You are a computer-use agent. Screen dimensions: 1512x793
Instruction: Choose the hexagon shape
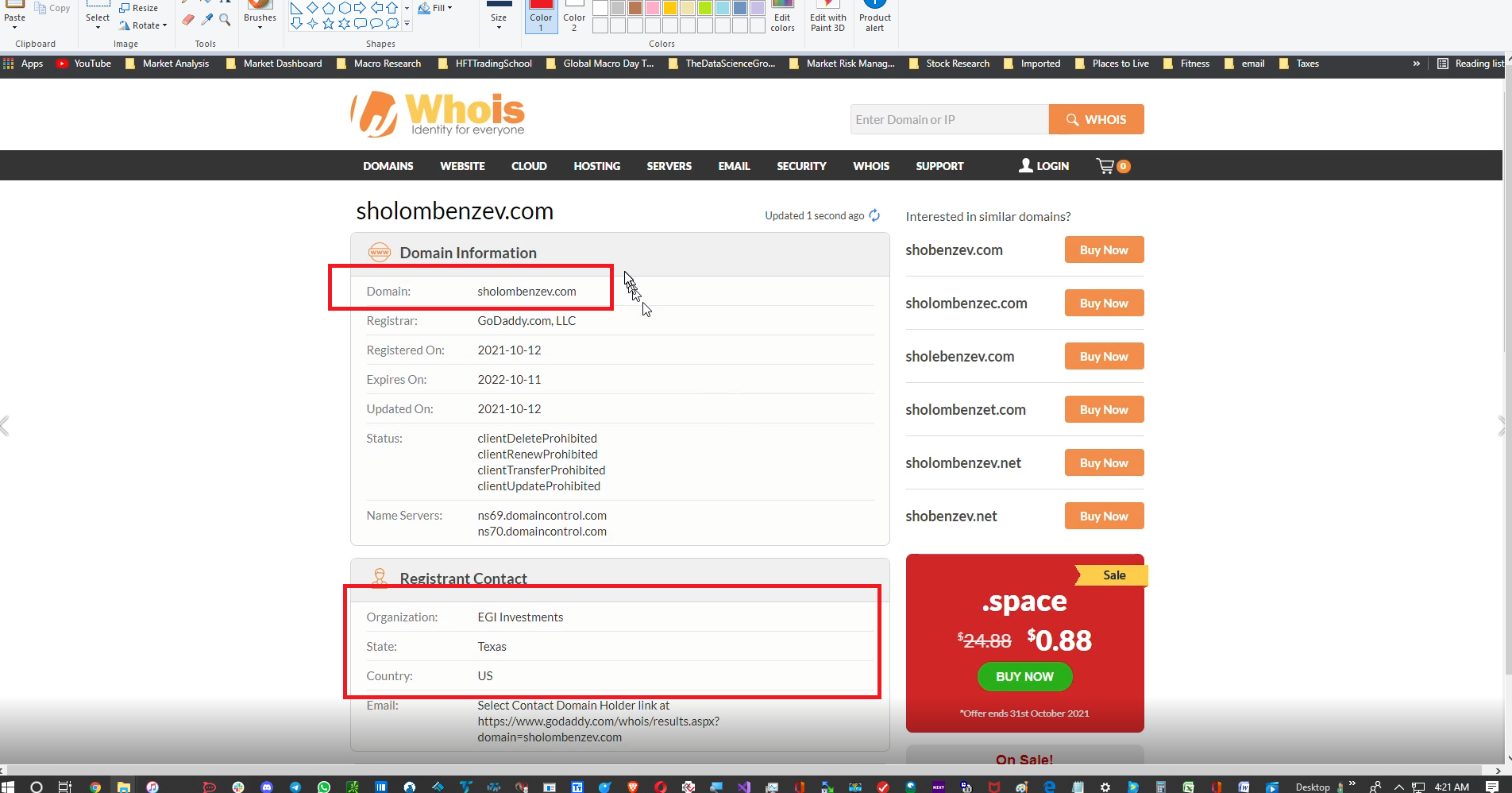click(x=344, y=8)
